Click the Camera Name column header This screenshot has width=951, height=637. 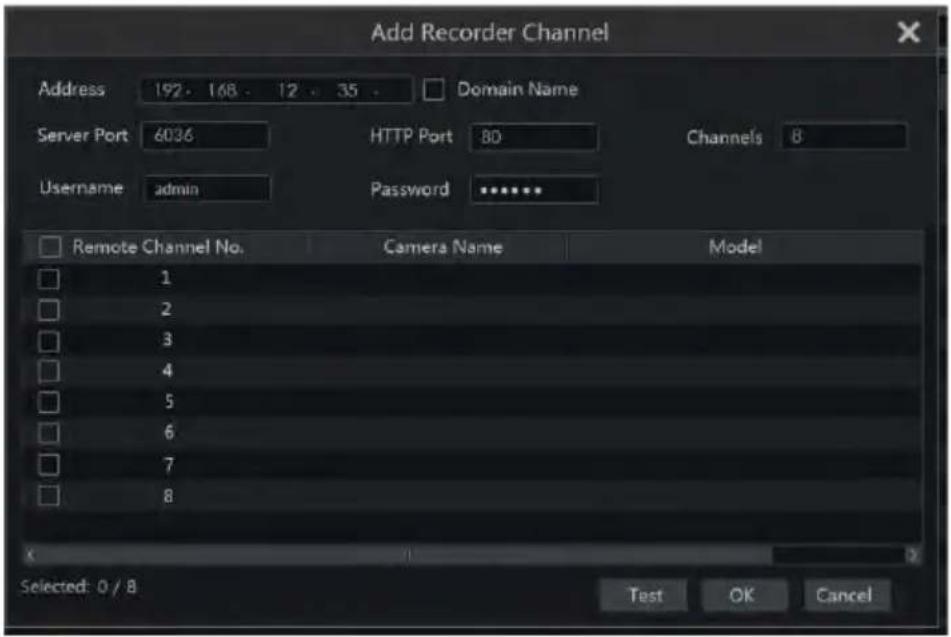[x=443, y=247]
